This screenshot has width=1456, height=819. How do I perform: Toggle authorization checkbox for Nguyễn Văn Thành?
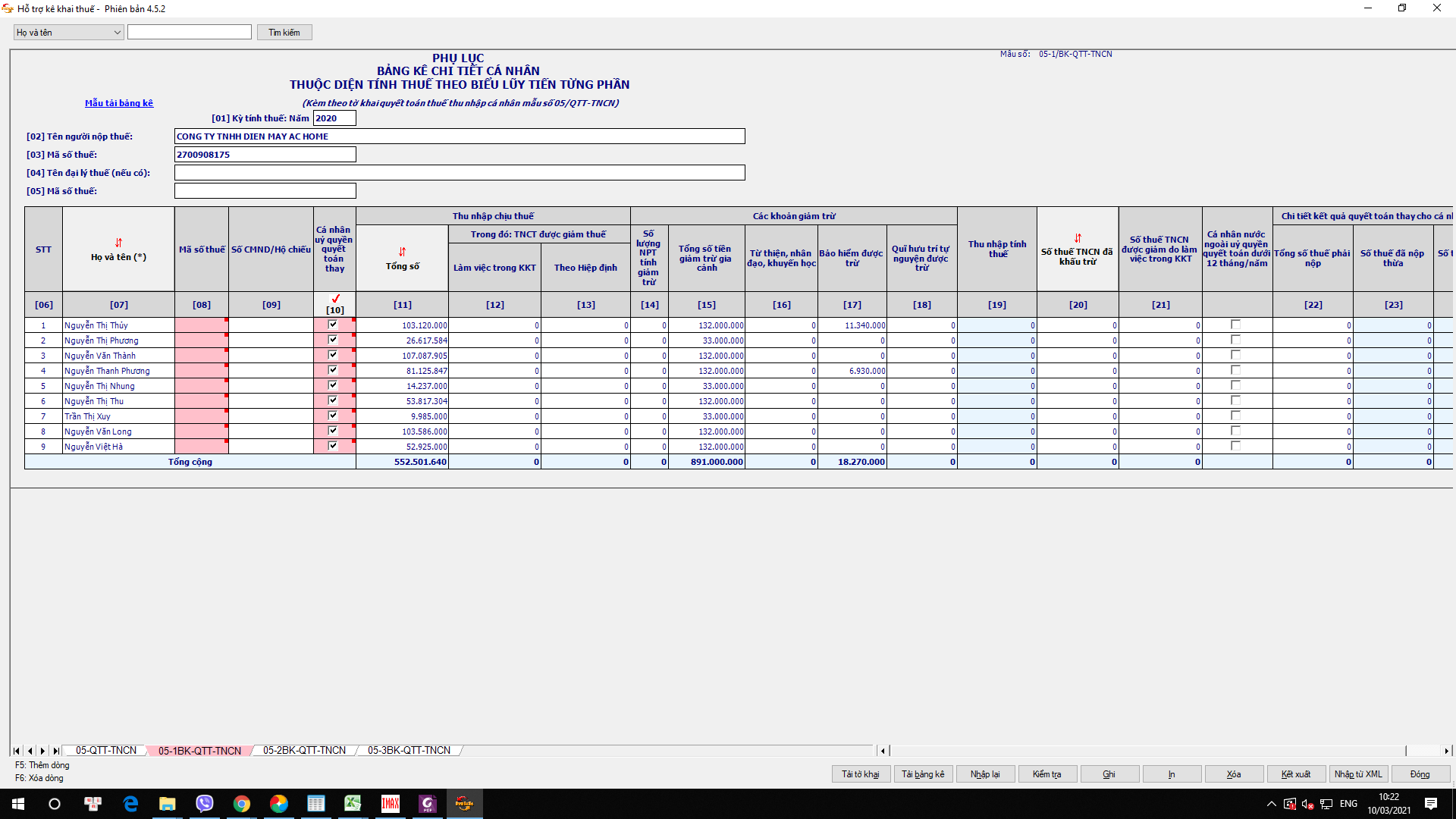pos(332,355)
